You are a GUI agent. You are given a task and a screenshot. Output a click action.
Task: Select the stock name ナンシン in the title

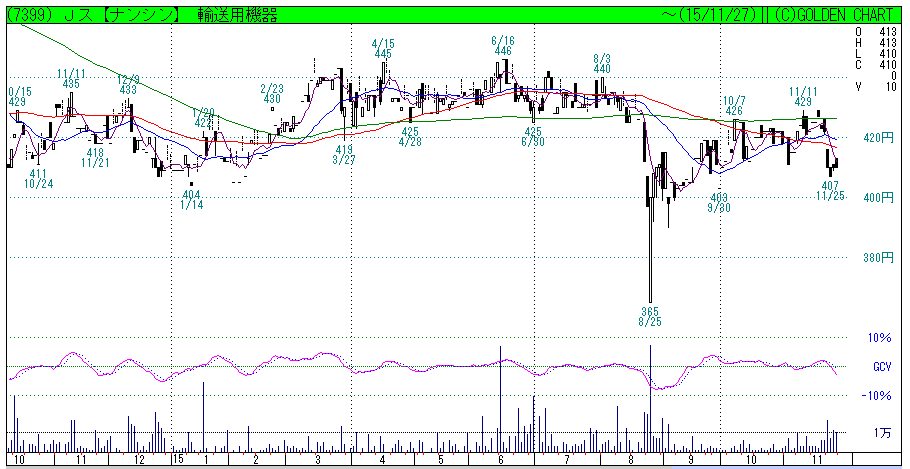[x=143, y=16]
